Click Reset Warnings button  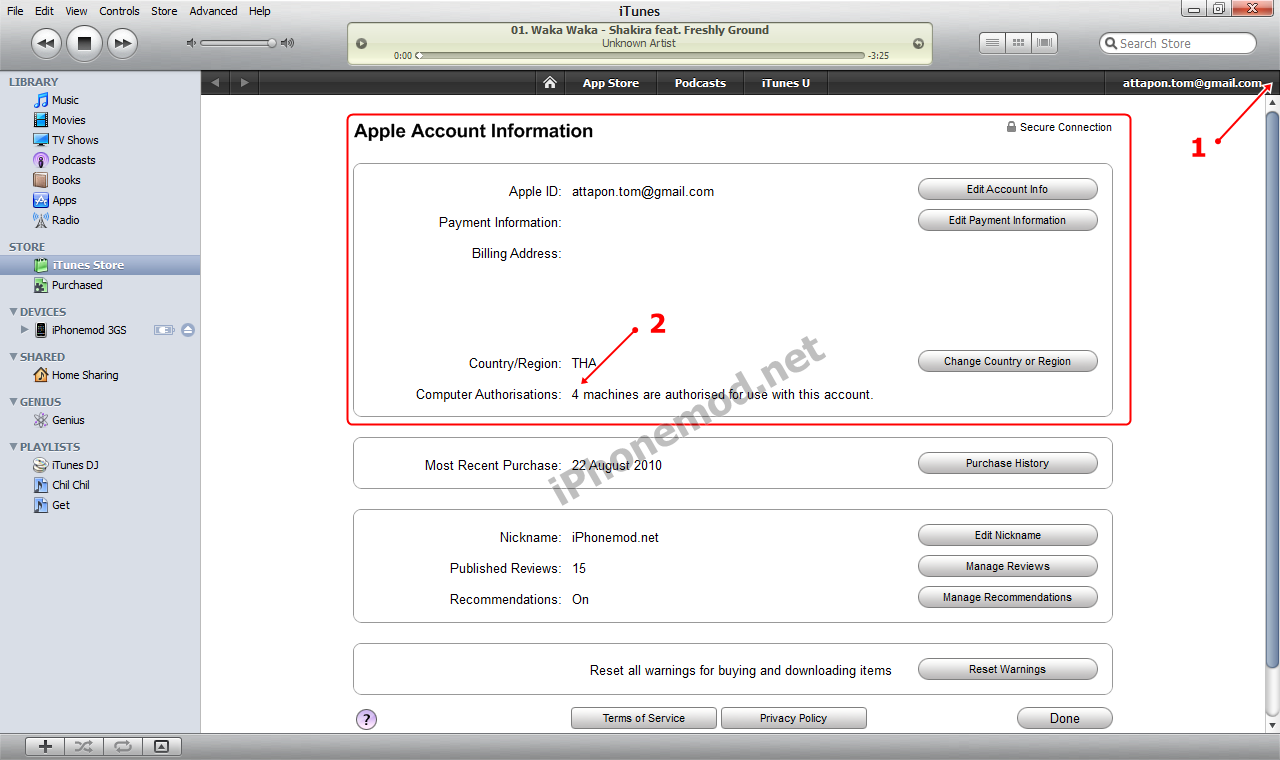click(1007, 669)
